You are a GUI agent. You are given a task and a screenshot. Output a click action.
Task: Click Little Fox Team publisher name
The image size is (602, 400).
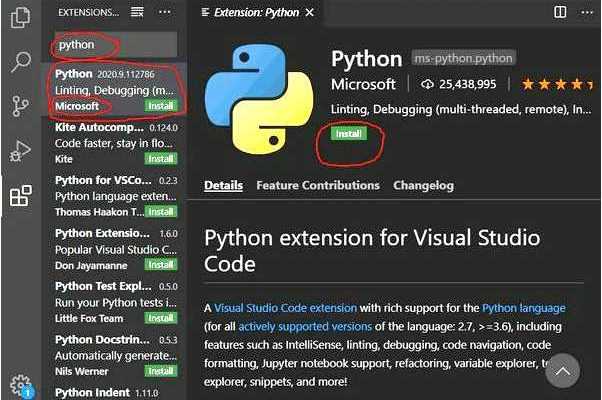click(89, 318)
